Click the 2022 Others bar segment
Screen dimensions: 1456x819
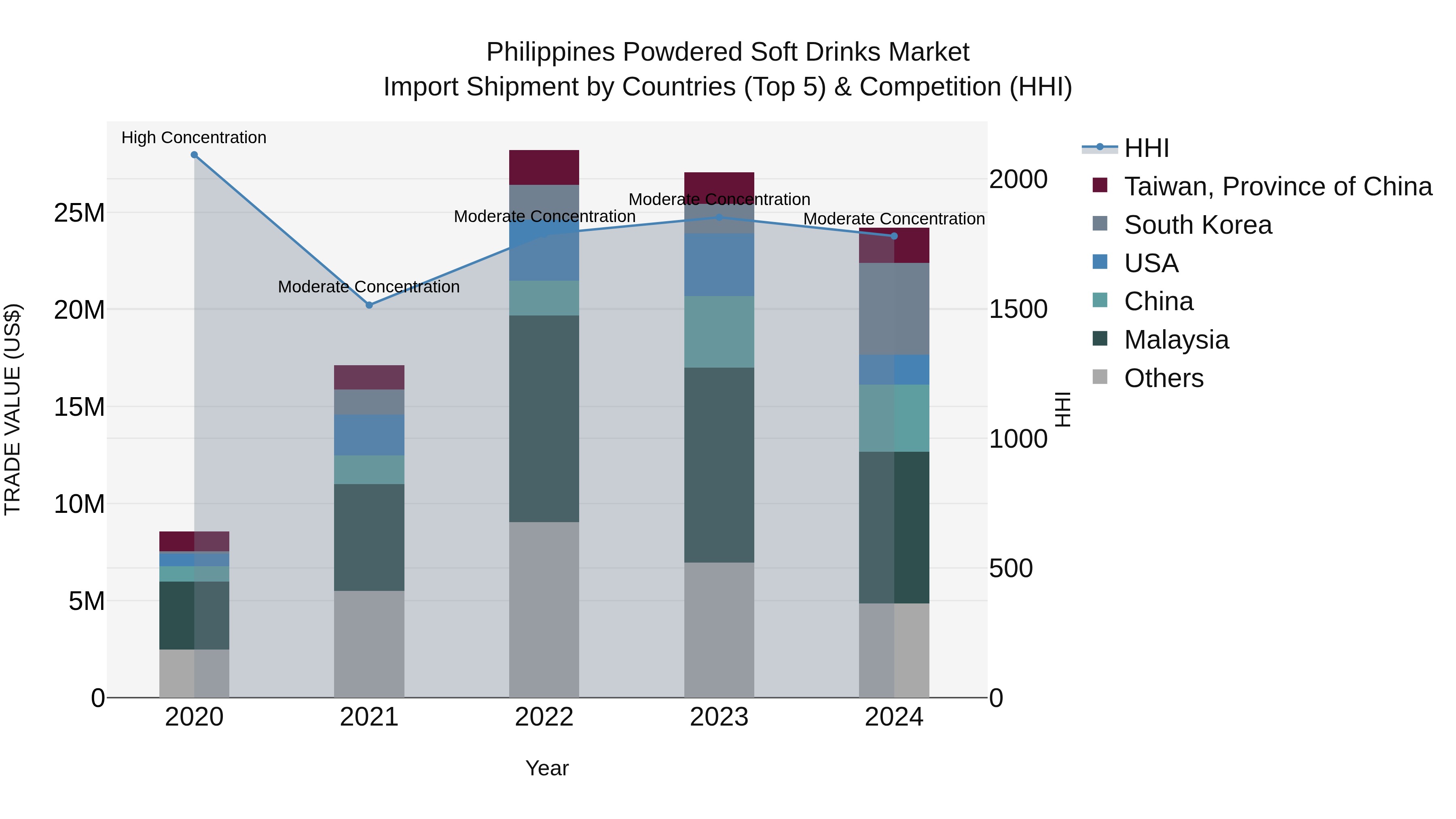point(544,610)
